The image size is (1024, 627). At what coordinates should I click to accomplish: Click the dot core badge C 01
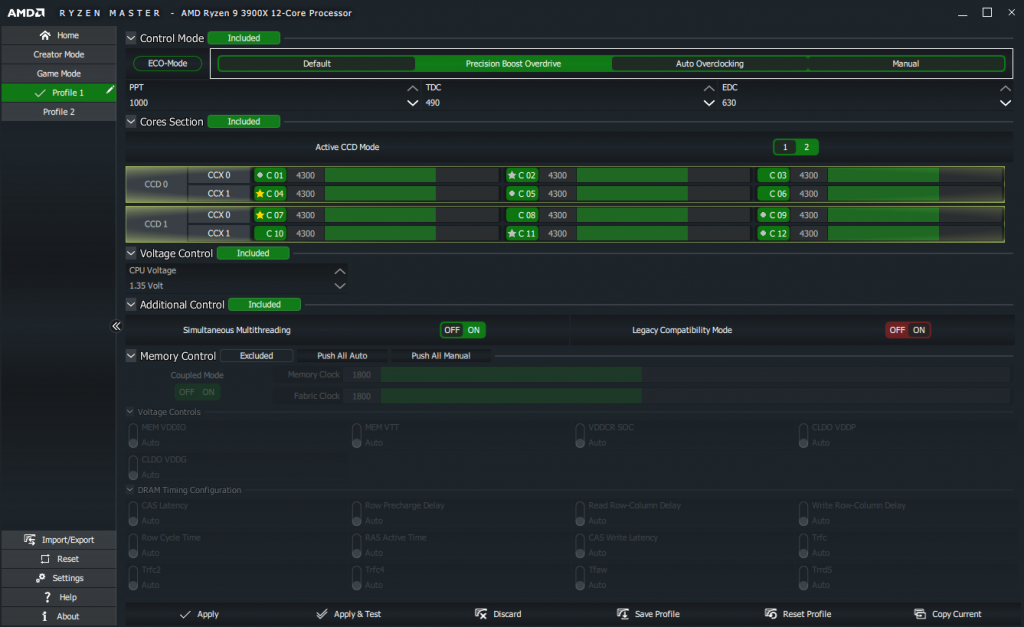[x=270, y=175]
